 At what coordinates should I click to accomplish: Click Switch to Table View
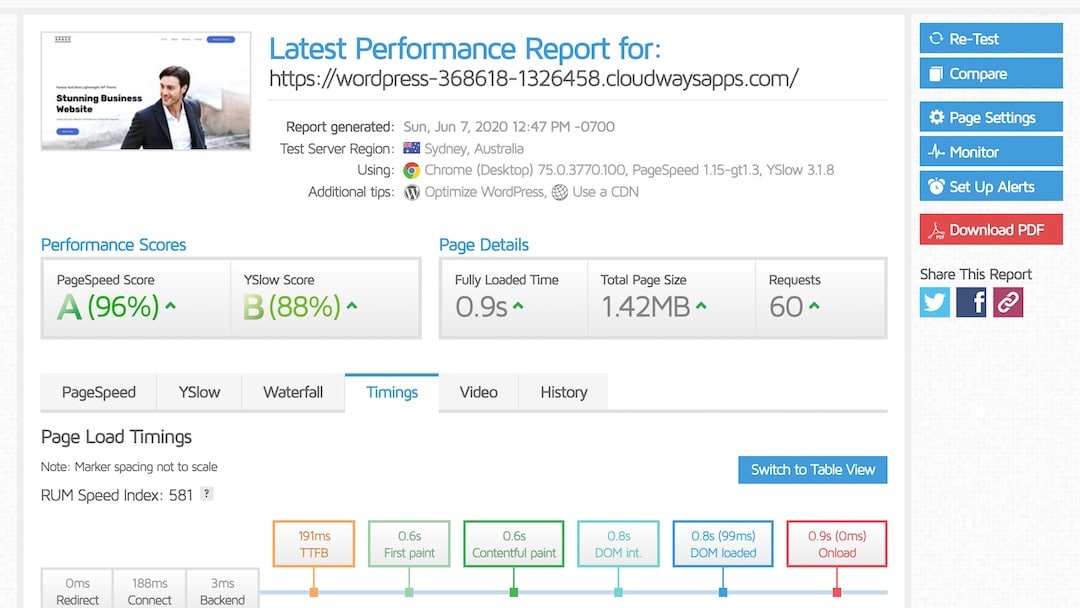(x=812, y=469)
